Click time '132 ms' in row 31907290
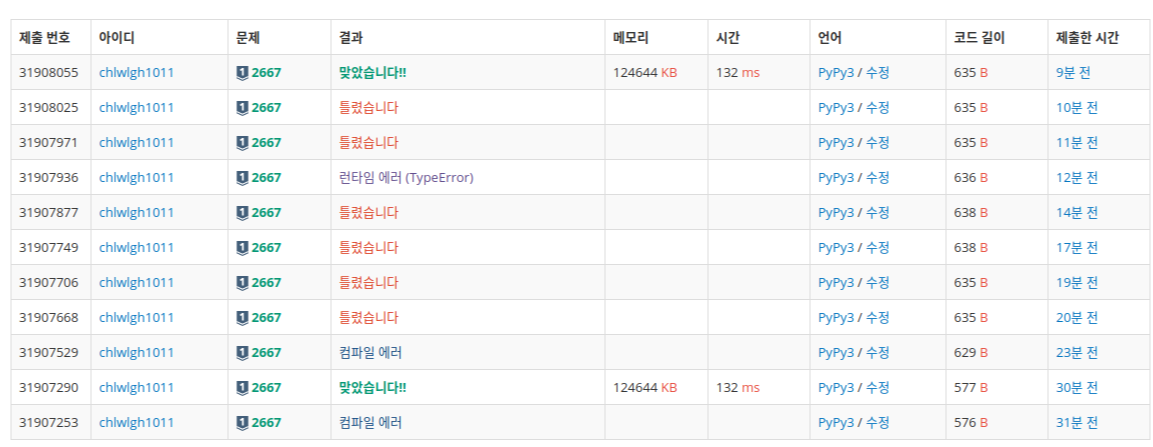Screen dimensions: 1153x447 pyautogui.click(x=738, y=387)
